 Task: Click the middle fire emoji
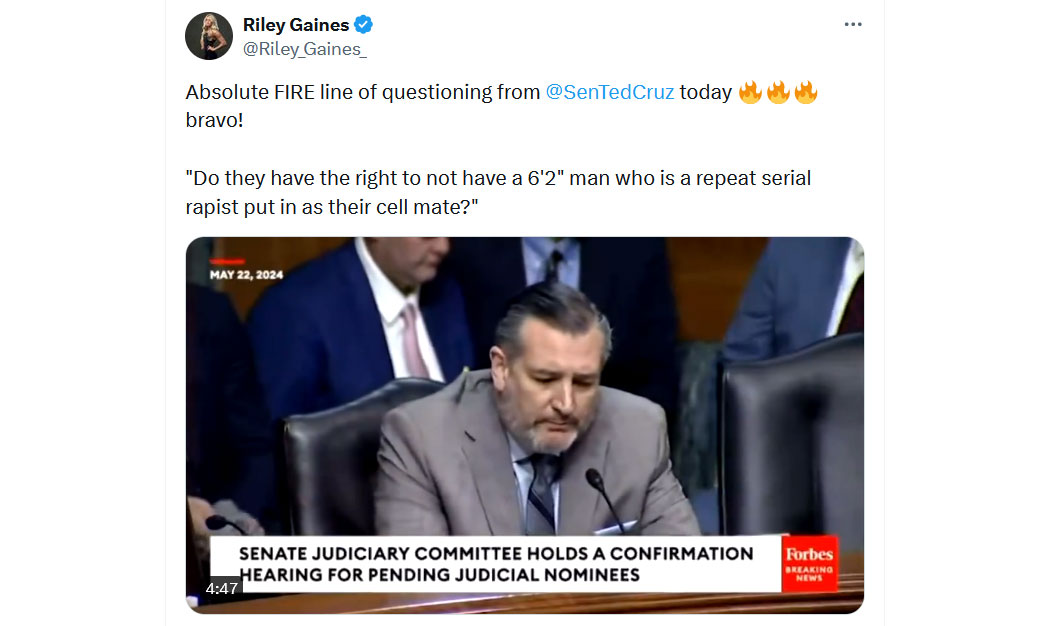pos(777,92)
